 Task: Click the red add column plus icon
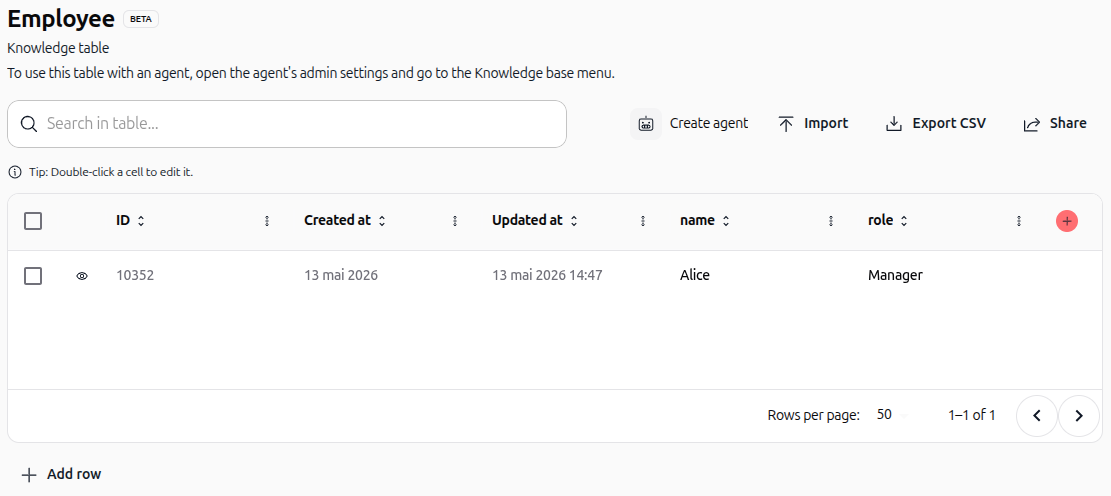click(x=1066, y=221)
